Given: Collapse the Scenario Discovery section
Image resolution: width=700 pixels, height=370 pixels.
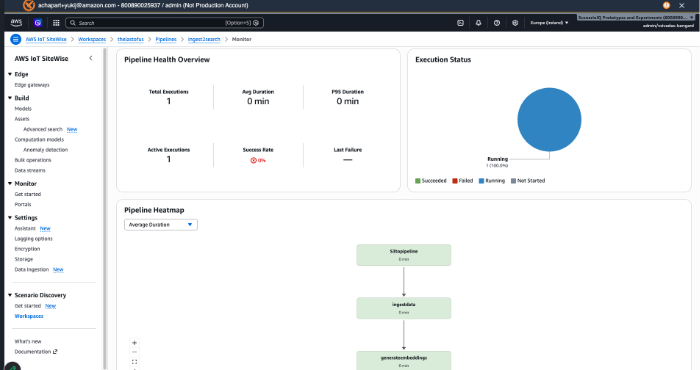Looking at the screenshot, I should 10,295.
